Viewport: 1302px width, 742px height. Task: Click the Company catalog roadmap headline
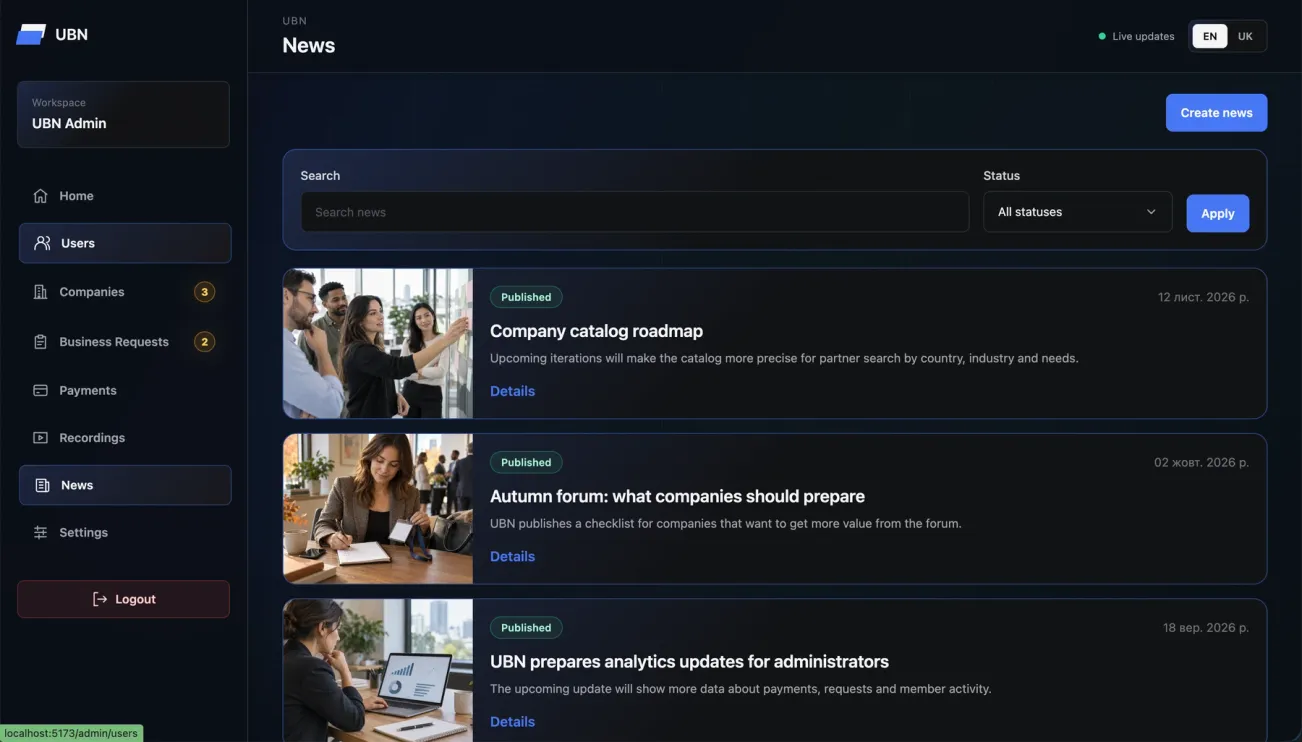click(x=596, y=331)
